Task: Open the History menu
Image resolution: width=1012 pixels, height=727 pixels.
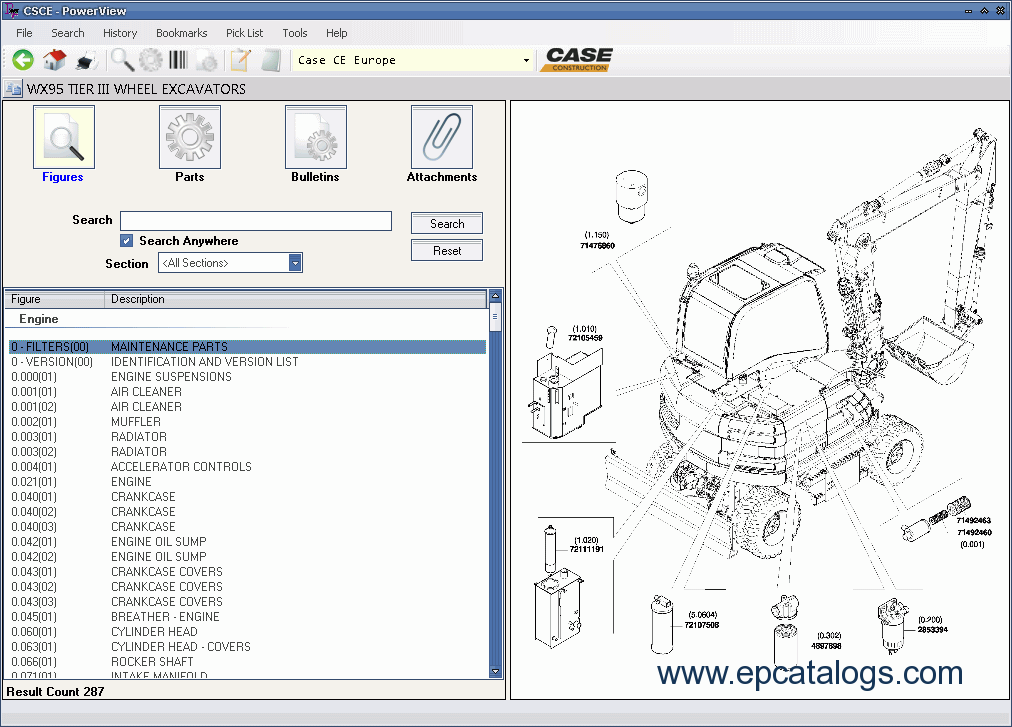Action: click(120, 33)
